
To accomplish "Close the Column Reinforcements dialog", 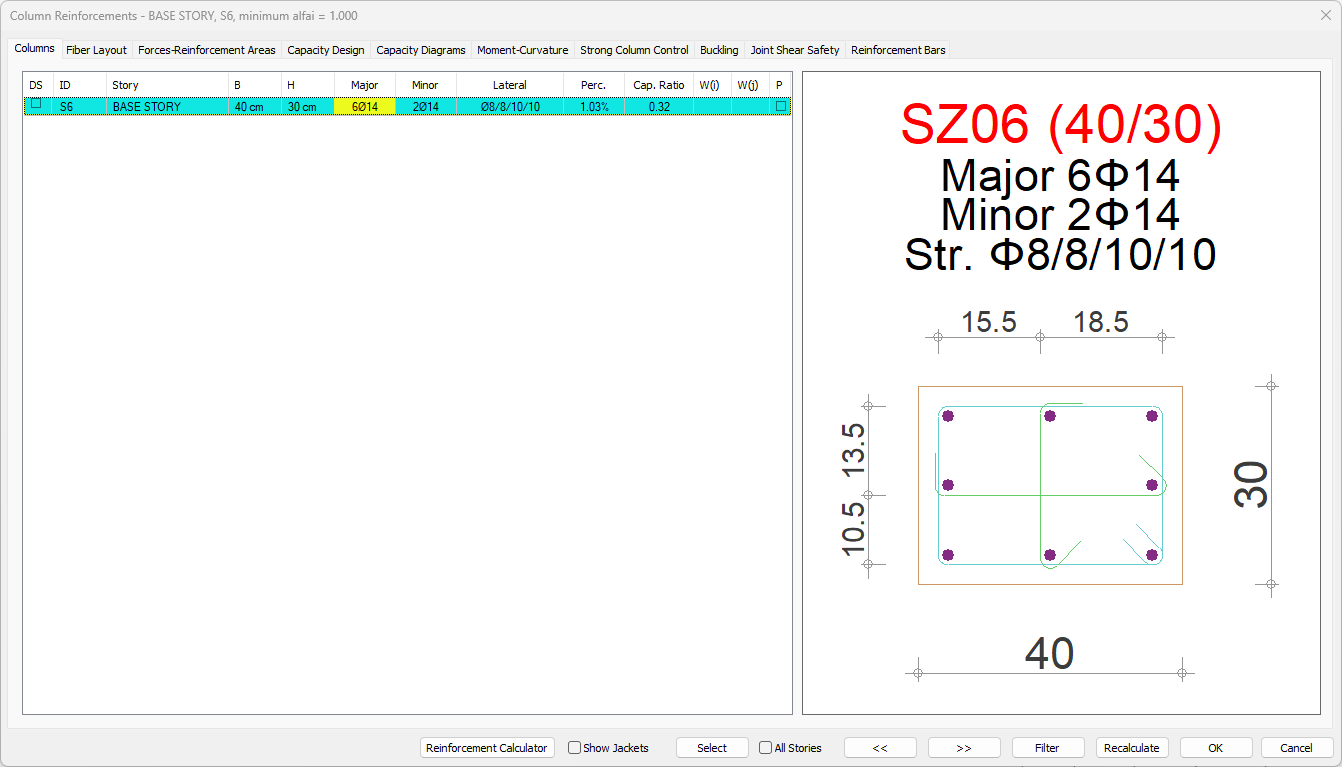I will (1325, 15).
